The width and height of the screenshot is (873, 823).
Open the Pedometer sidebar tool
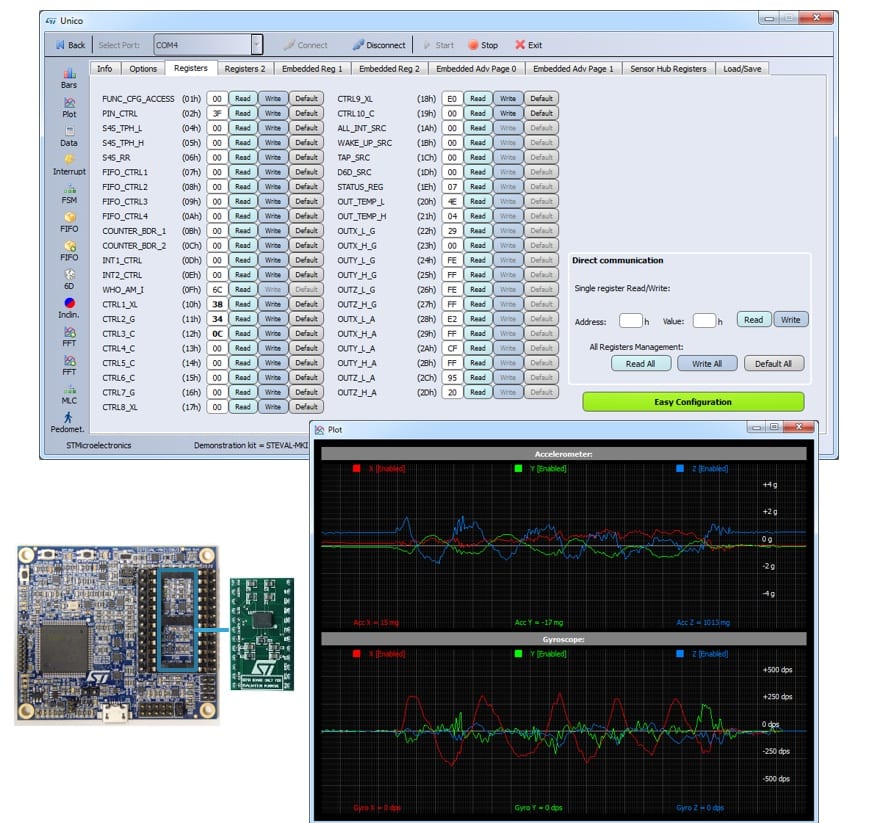pyautogui.click(x=69, y=422)
